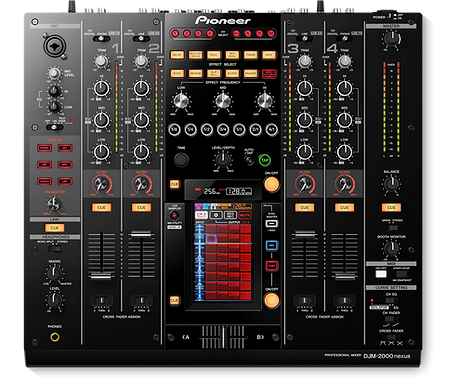Toggle the master MONO/STEREO switch
This screenshot has width=460, height=380.
pos(393,228)
